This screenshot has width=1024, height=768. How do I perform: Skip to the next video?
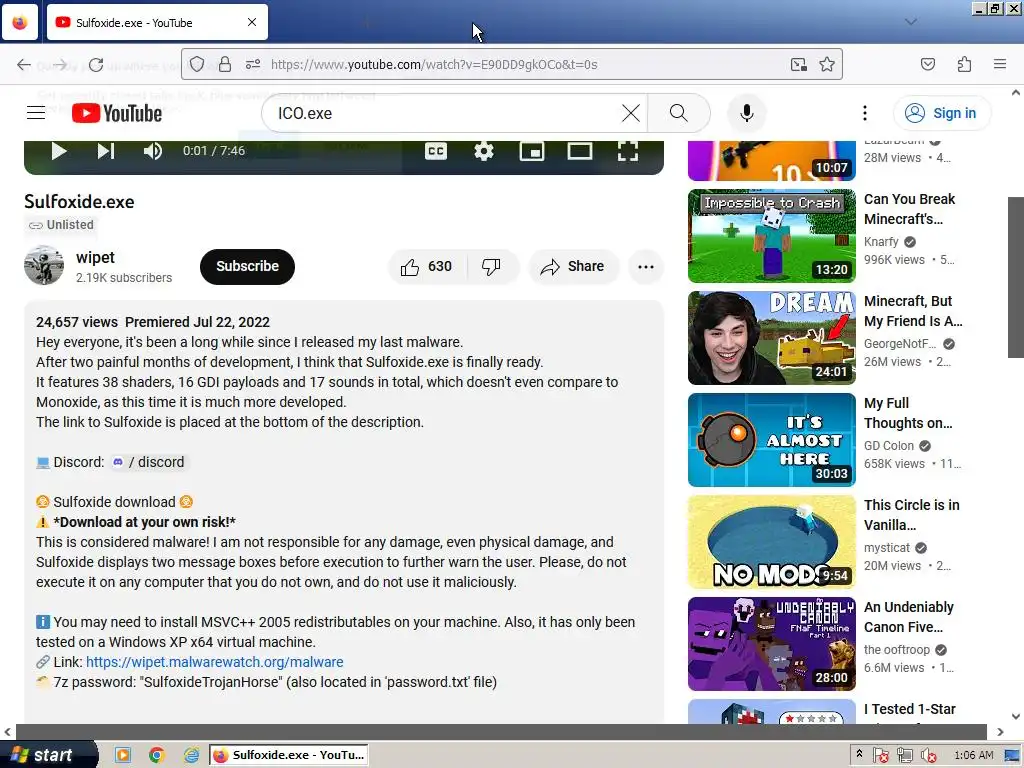point(106,152)
